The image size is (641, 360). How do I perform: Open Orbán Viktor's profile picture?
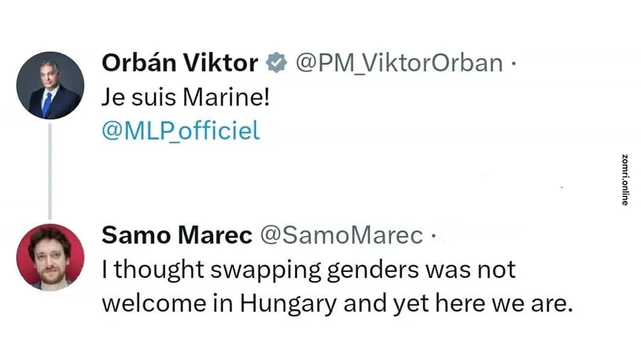50,85
